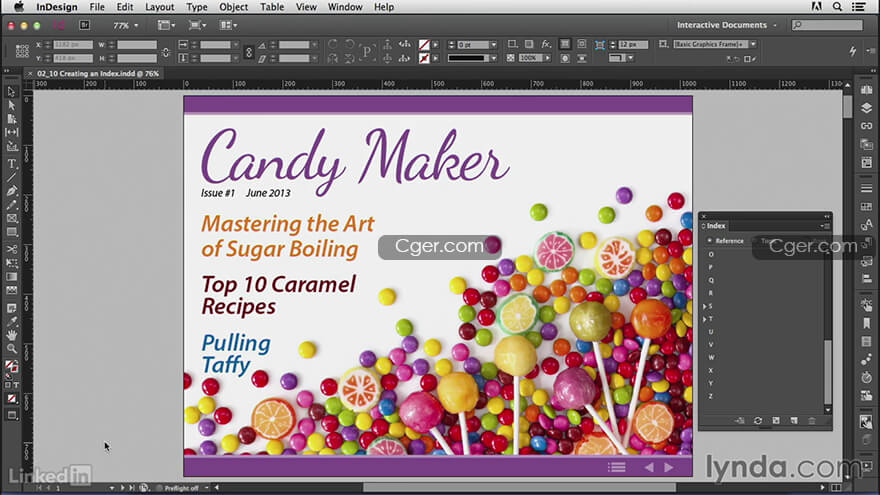Select the Rectangle Frame tool
Image resolution: width=880 pixels, height=495 pixels.
[x=11, y=218]
